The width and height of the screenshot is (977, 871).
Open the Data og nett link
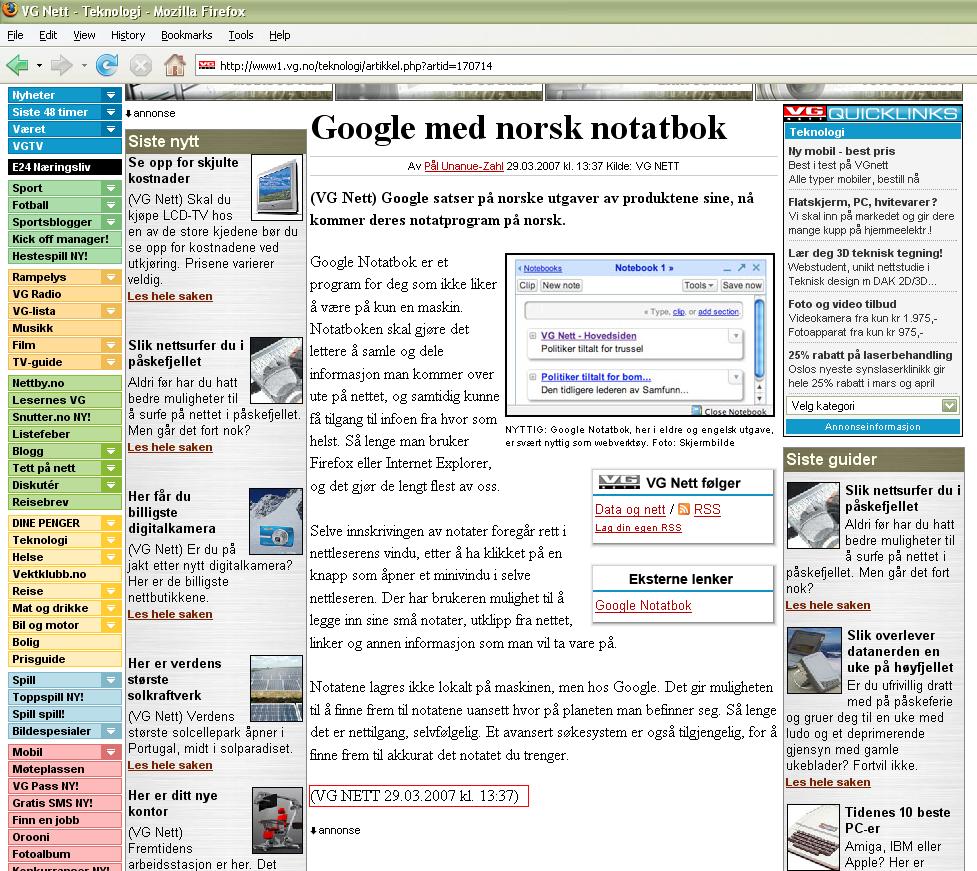tap(630, 509)
